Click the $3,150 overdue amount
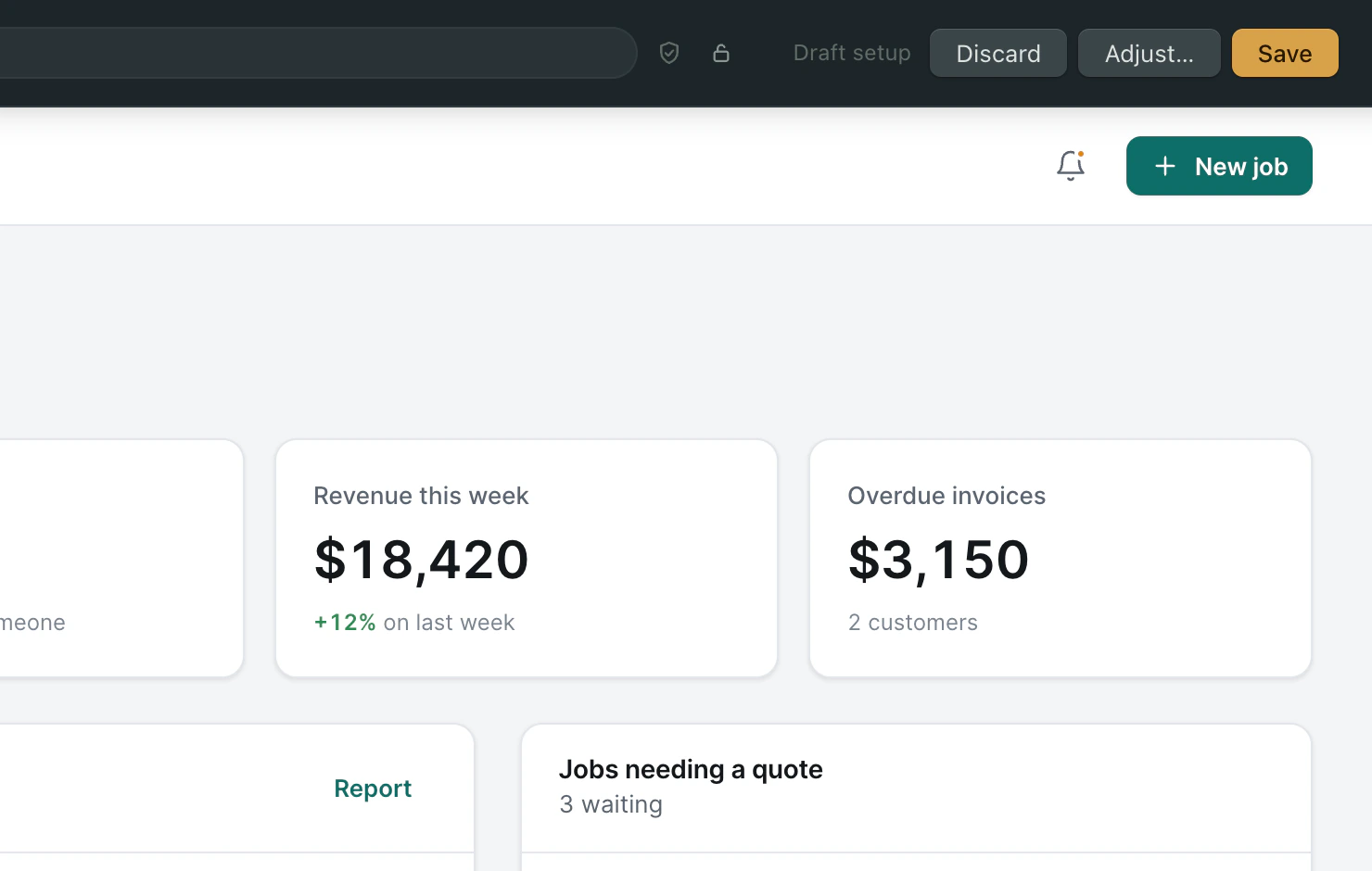The height and width of the screenshot is (871, 1372). [939, 560]
